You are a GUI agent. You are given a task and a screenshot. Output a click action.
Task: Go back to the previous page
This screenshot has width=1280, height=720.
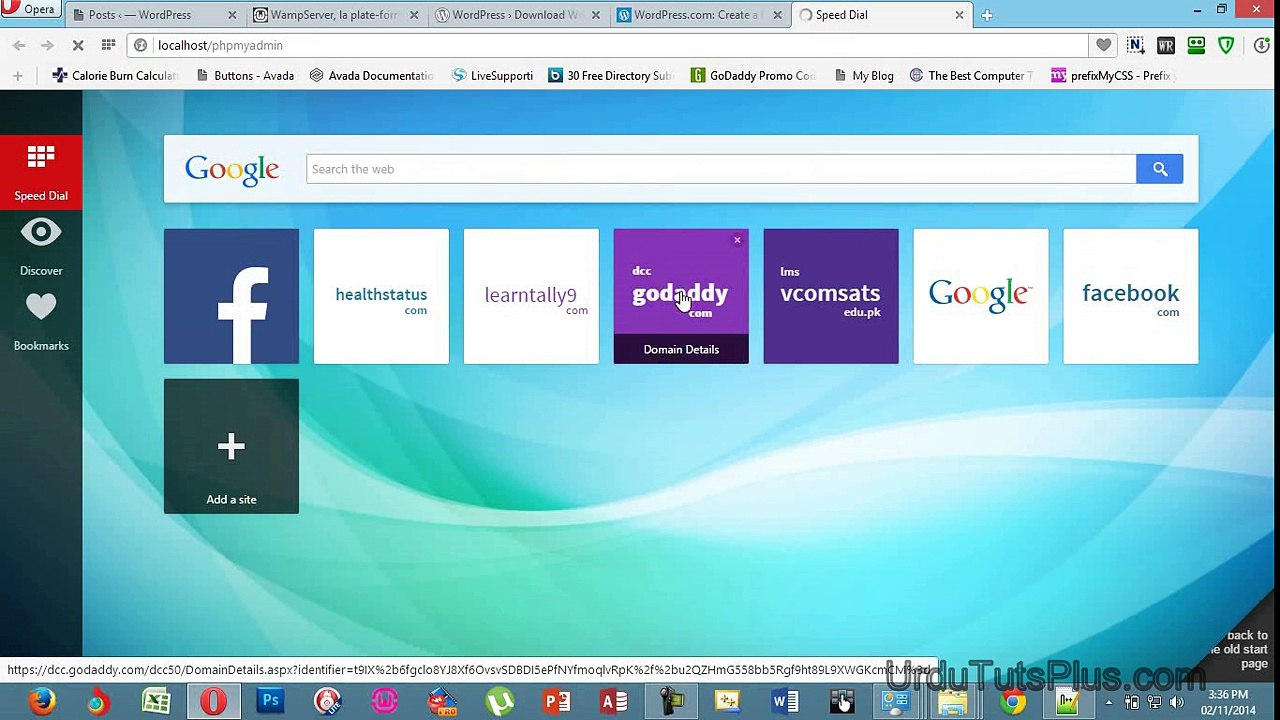coord(19,45)
